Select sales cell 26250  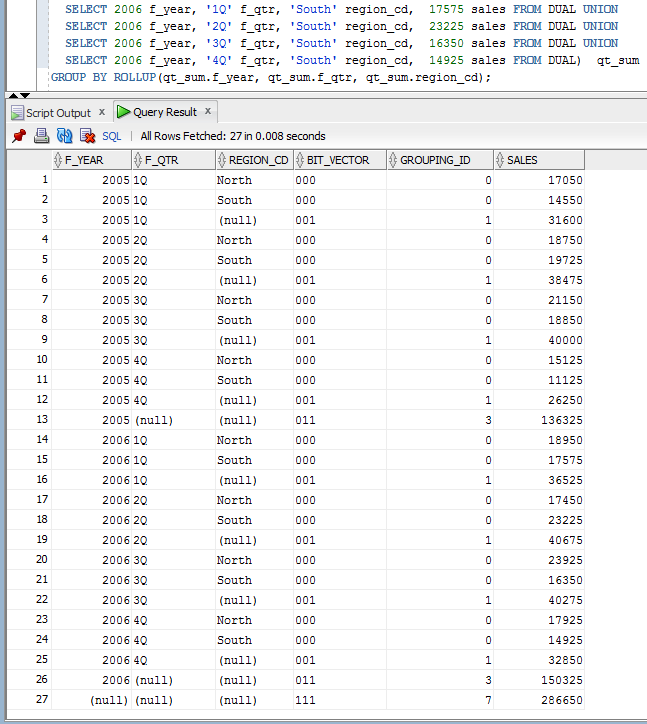click(539, 400)
